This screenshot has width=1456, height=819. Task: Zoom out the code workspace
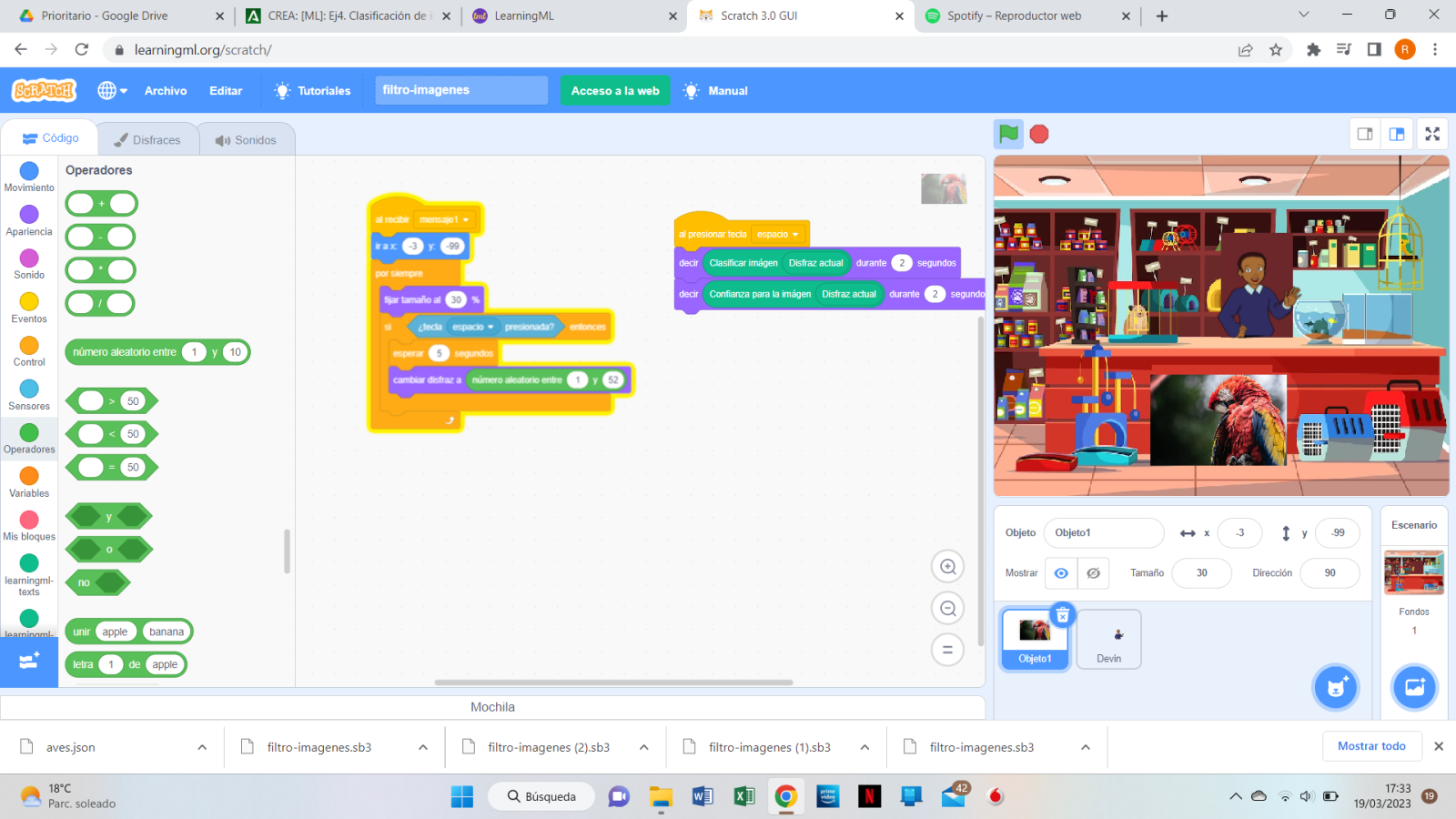click(947, 609)
